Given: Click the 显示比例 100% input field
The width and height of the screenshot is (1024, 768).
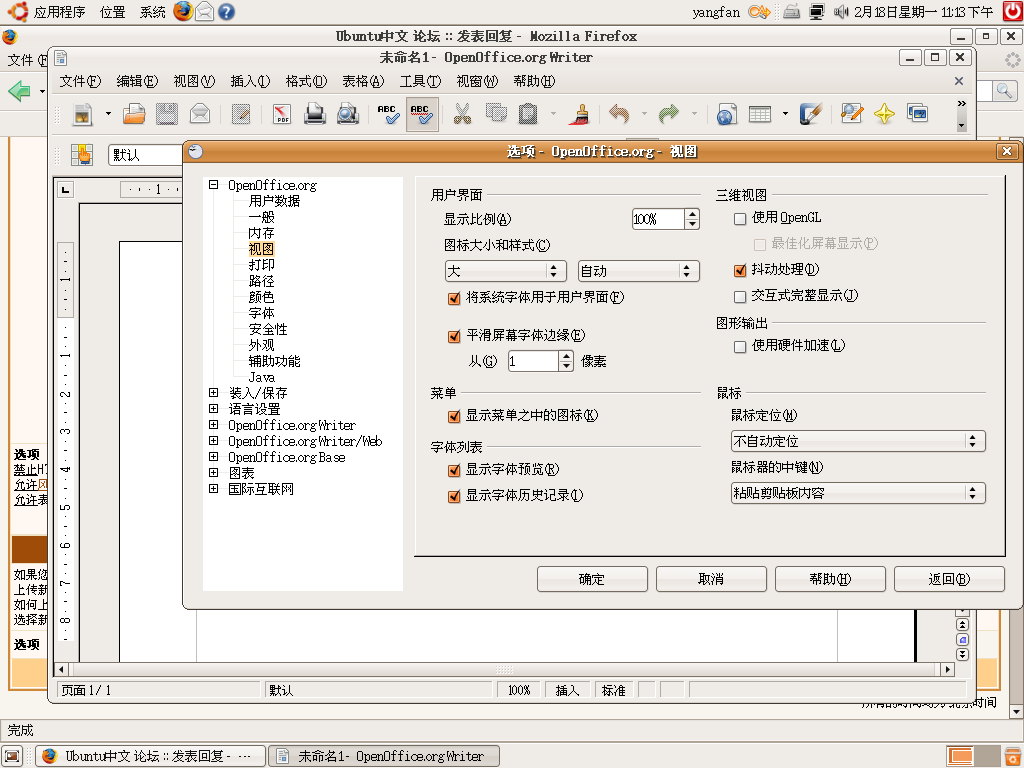Looking at the screenshot, I should pos(658,219).
